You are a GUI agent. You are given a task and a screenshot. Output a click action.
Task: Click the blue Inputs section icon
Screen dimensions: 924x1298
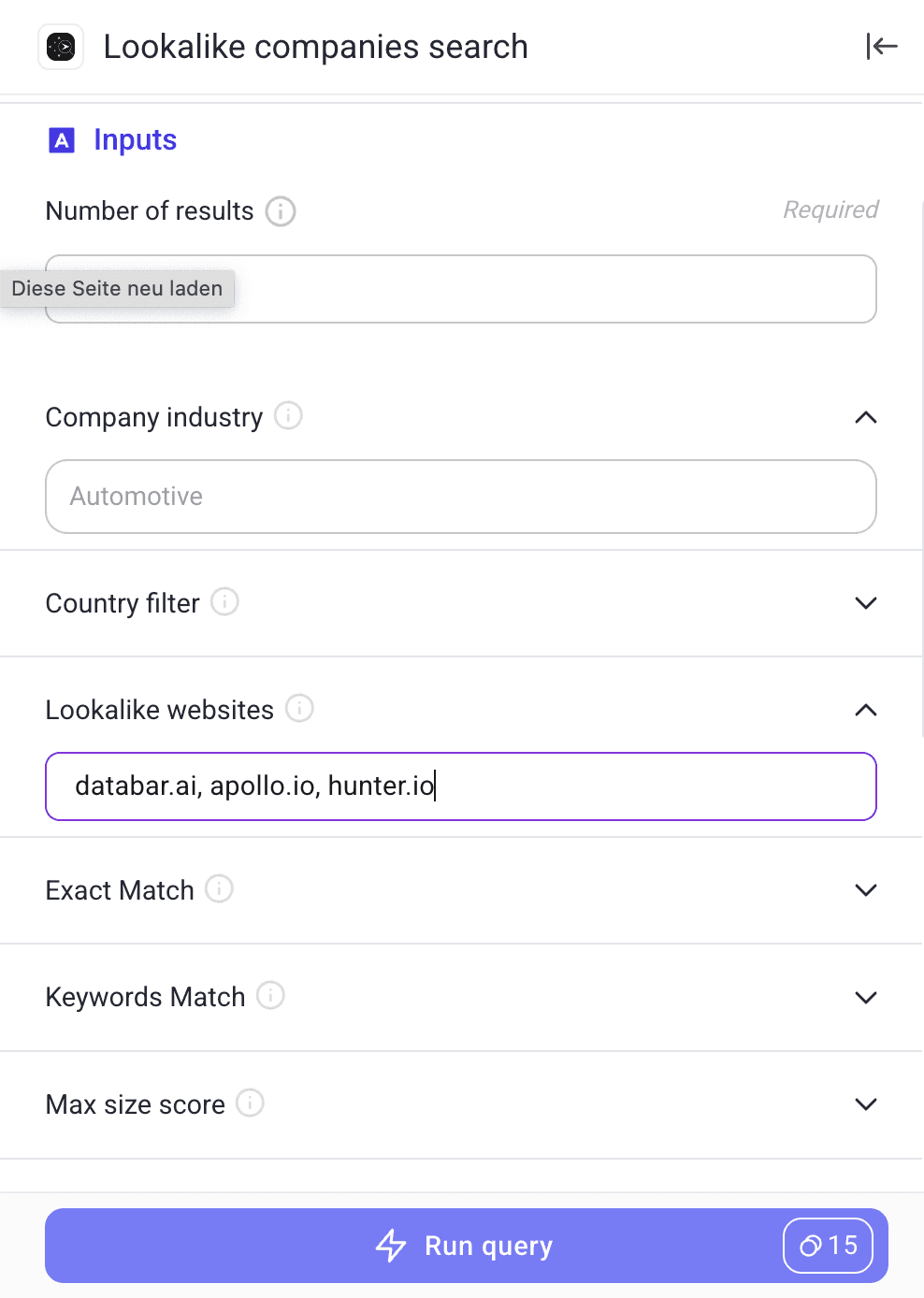[62, 140]
